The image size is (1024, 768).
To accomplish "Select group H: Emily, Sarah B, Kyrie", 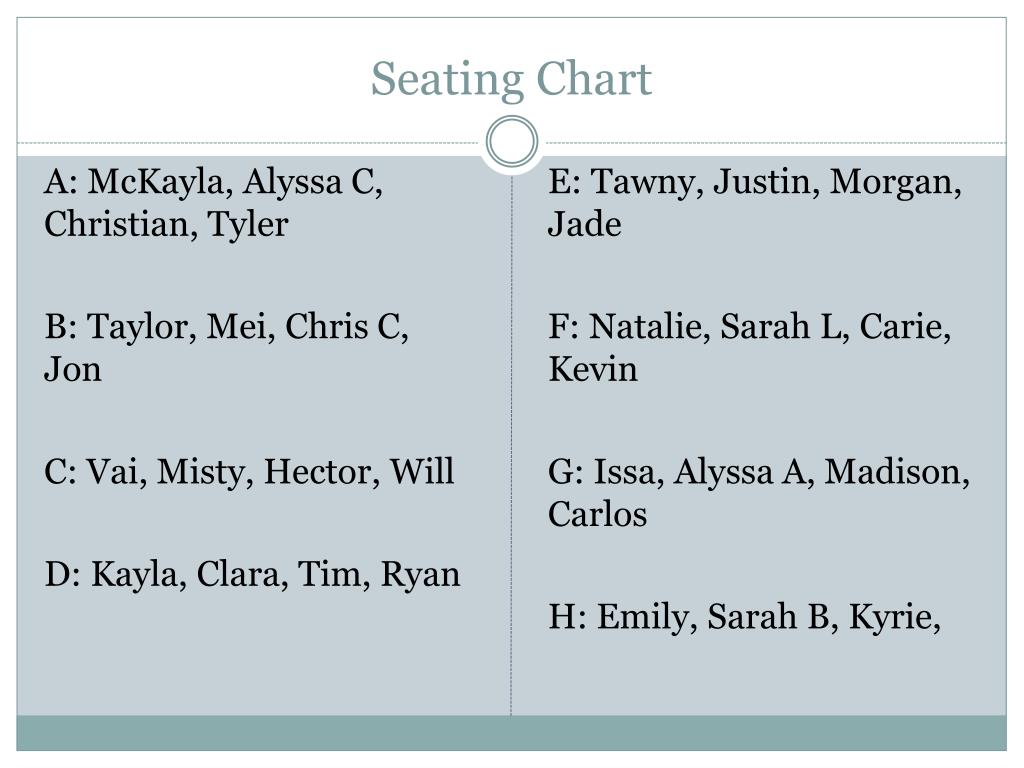I will [x=744, y=617].
